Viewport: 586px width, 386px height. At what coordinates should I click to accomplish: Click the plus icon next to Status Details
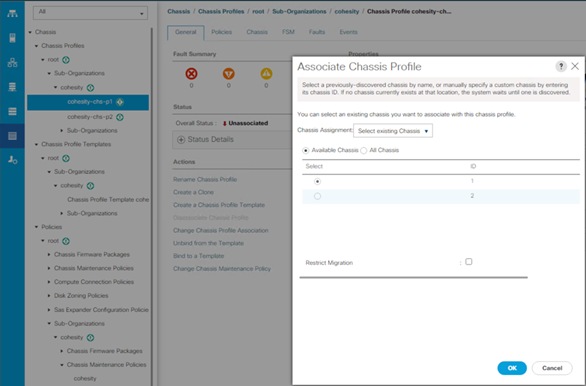[x=181, y=139]
